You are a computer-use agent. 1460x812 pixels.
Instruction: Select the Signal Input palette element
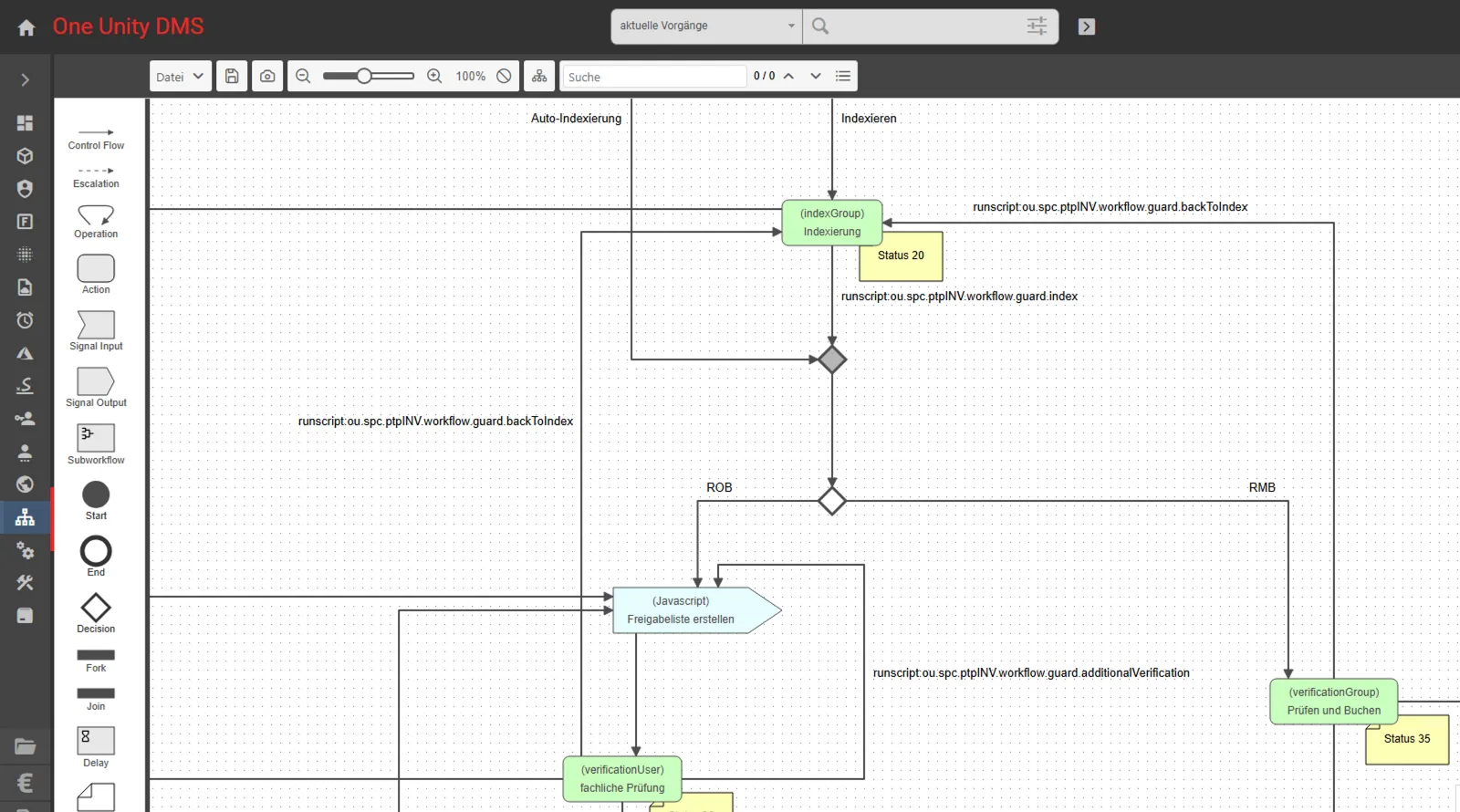coord(96,331)
